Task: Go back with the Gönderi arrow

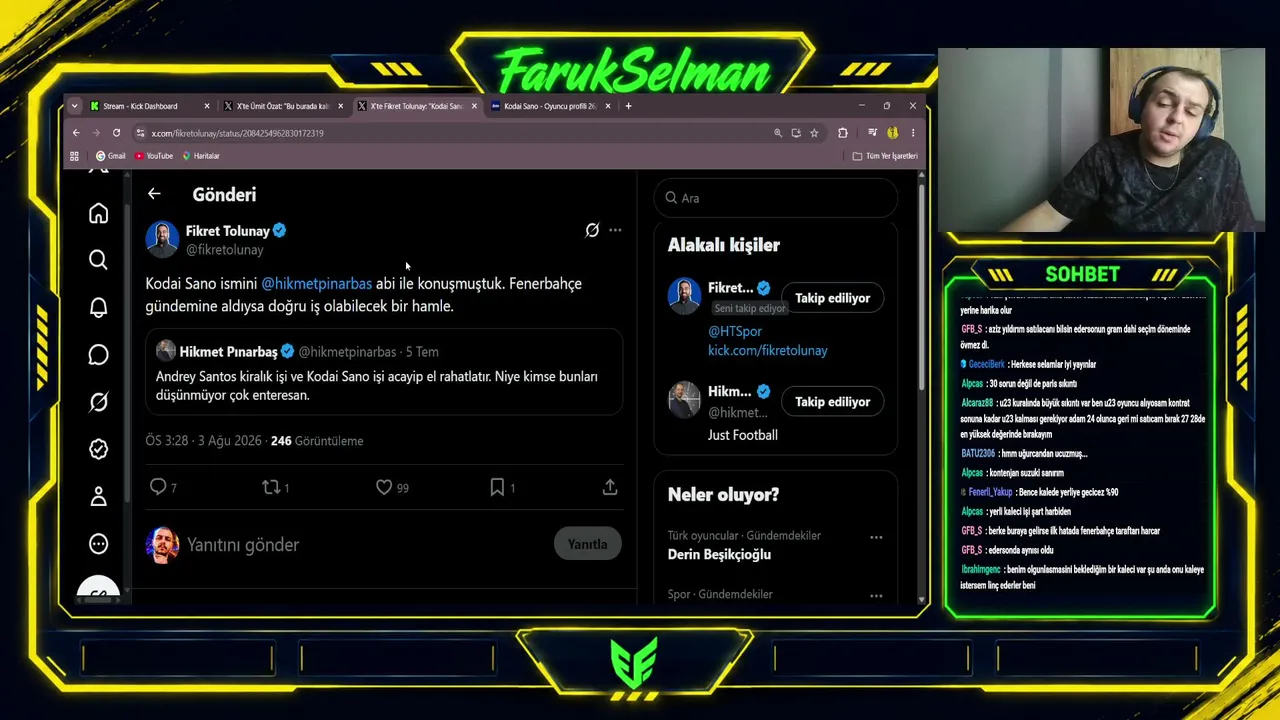Action: click(153, 194)
